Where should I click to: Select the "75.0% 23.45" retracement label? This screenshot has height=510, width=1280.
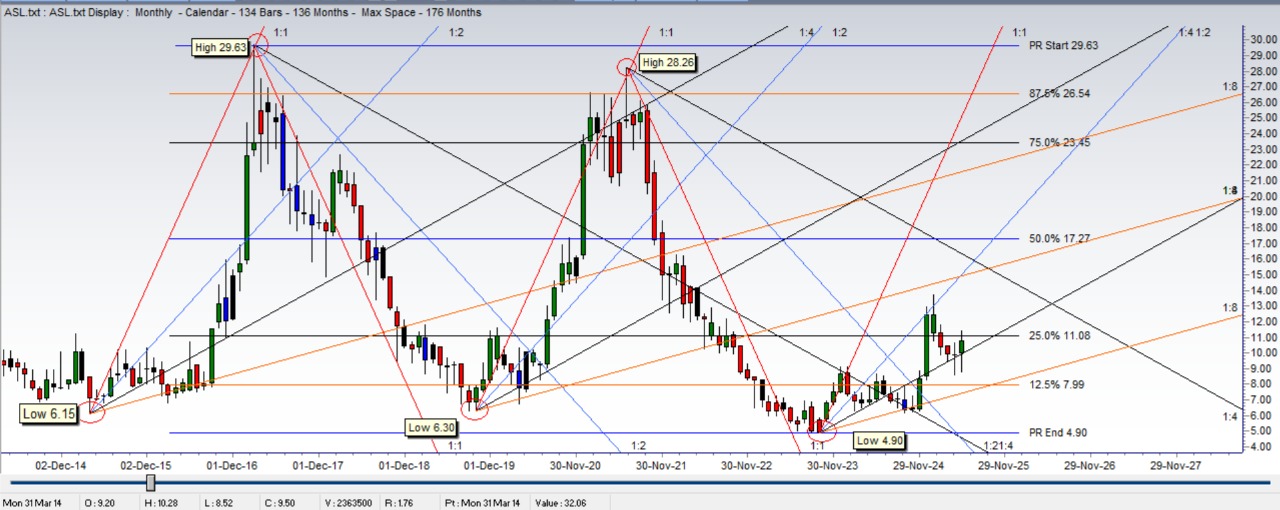(x=1060, y=142)
